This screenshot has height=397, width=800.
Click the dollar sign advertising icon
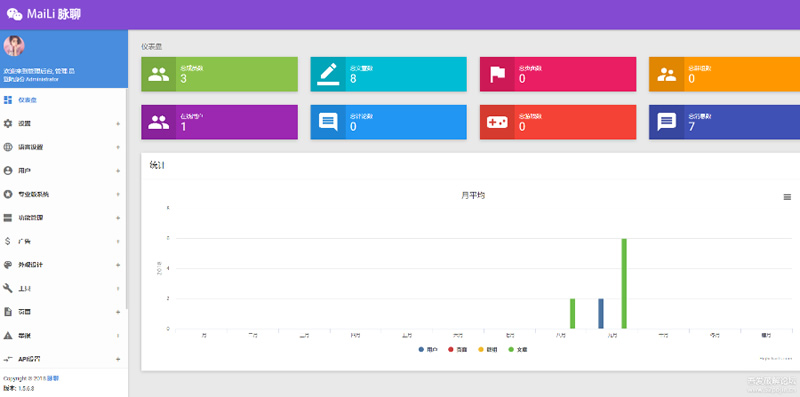point(8,241)
